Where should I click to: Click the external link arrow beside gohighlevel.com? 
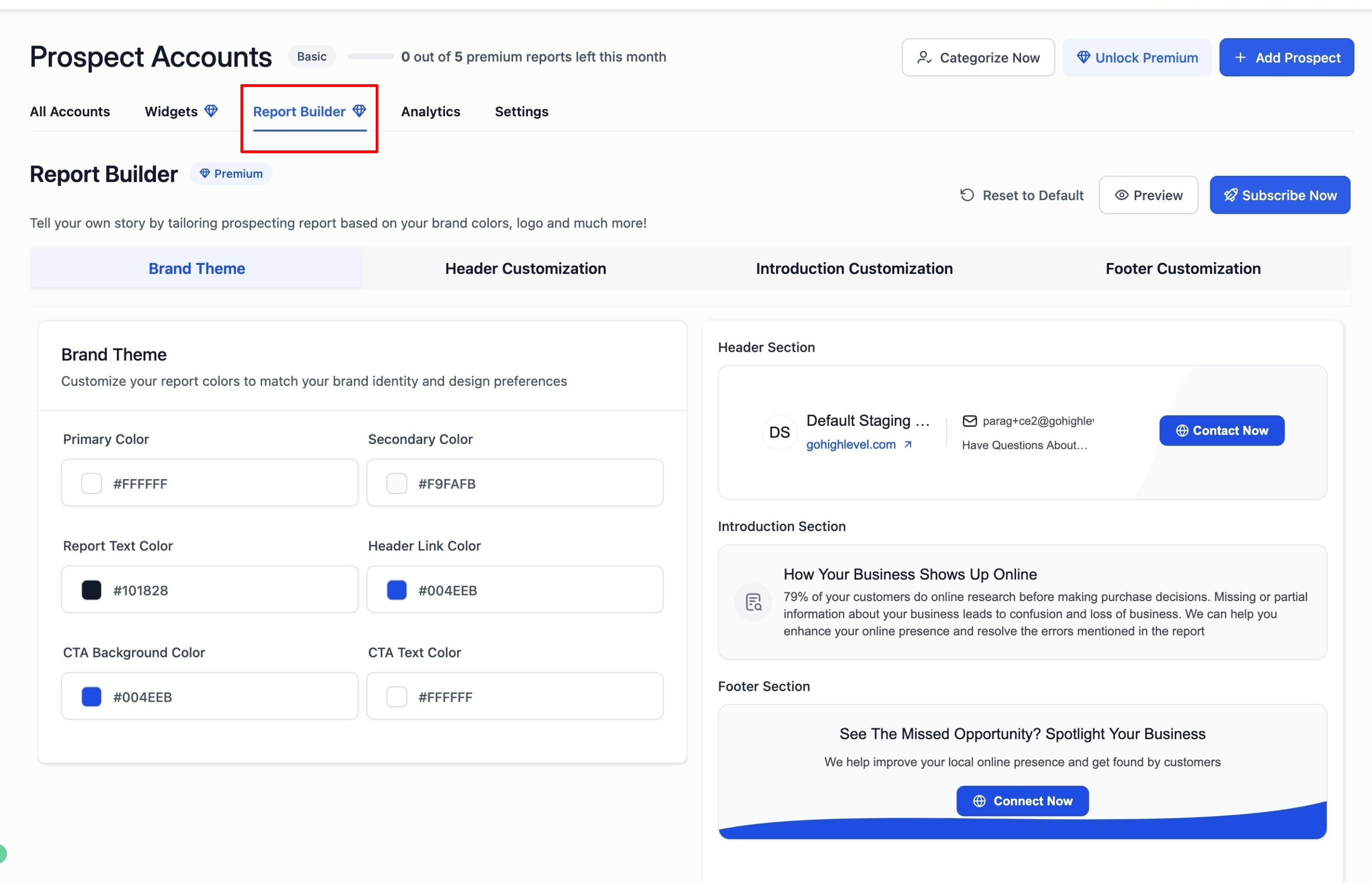(x=908, y=444)
